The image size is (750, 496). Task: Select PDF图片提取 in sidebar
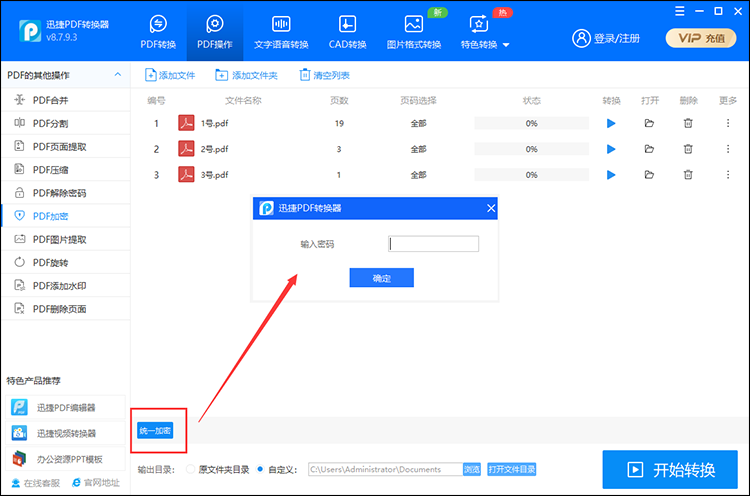66,239
